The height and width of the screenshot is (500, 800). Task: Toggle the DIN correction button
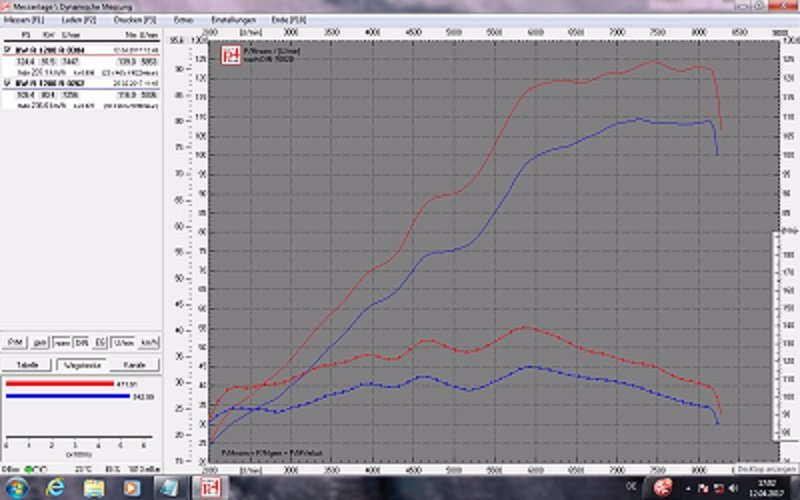(x=82, y=342)
